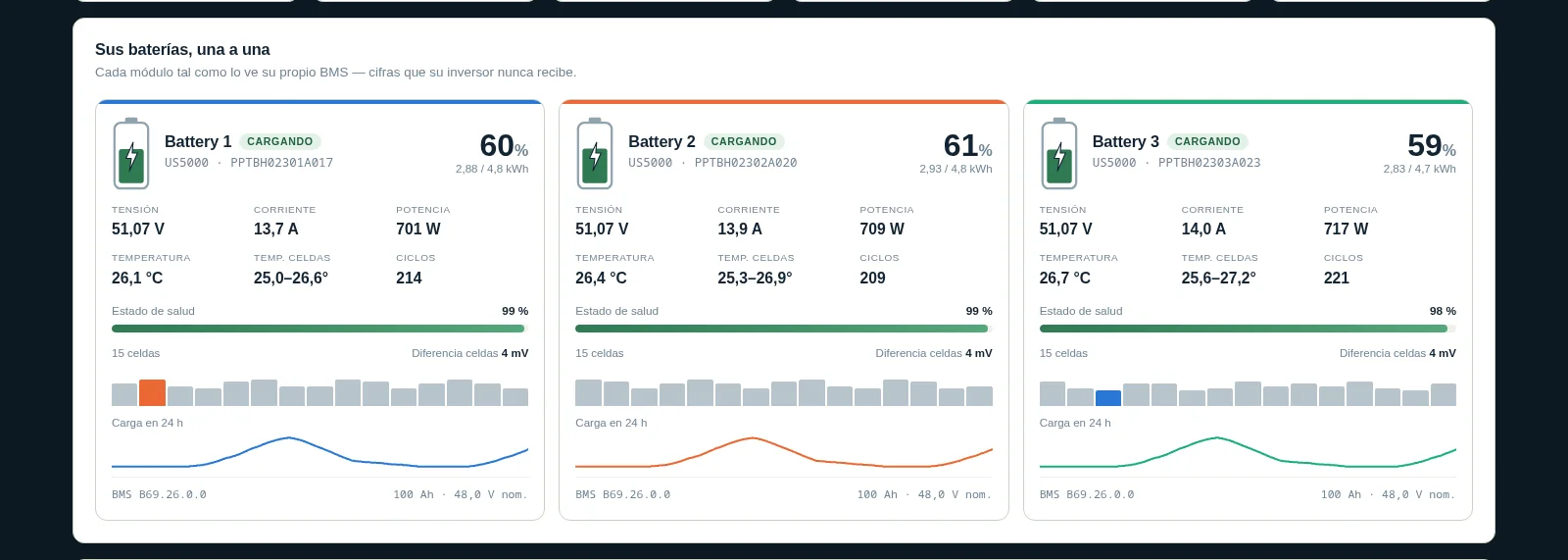
Task: Select the Battery 3 title
Action: (x=1126, y=141)
